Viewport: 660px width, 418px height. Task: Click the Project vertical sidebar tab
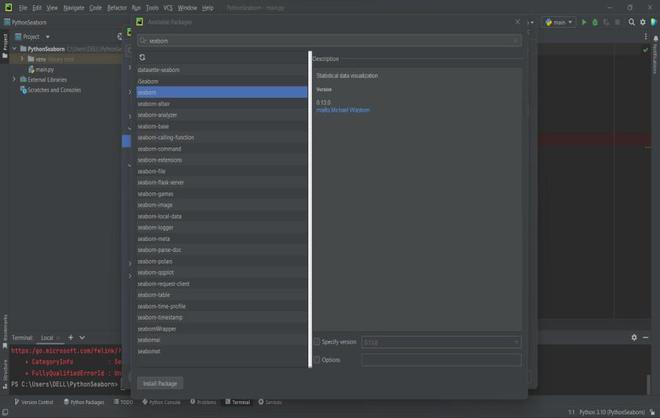click(5, 45)
